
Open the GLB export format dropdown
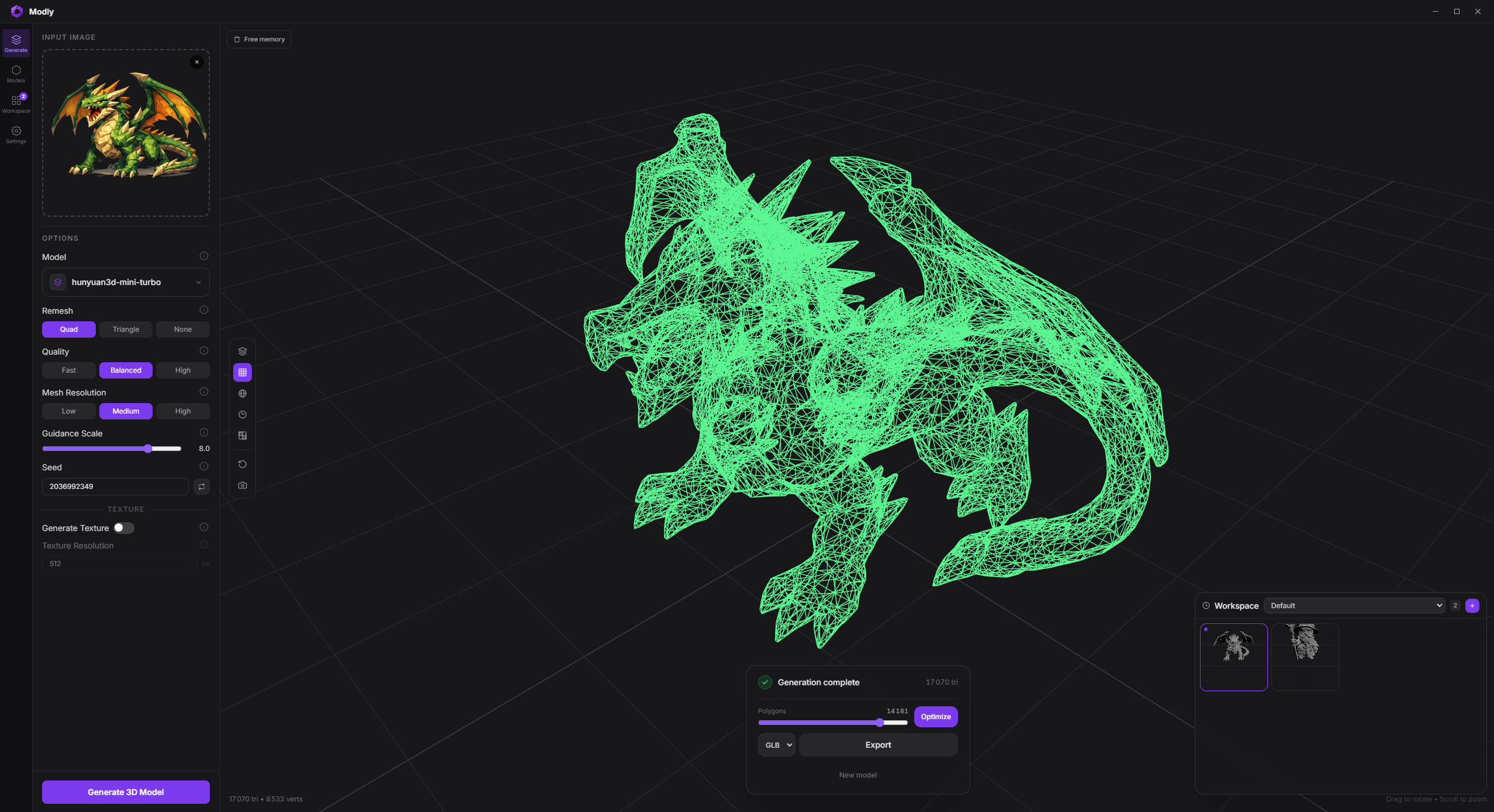(x=776, y=745)
